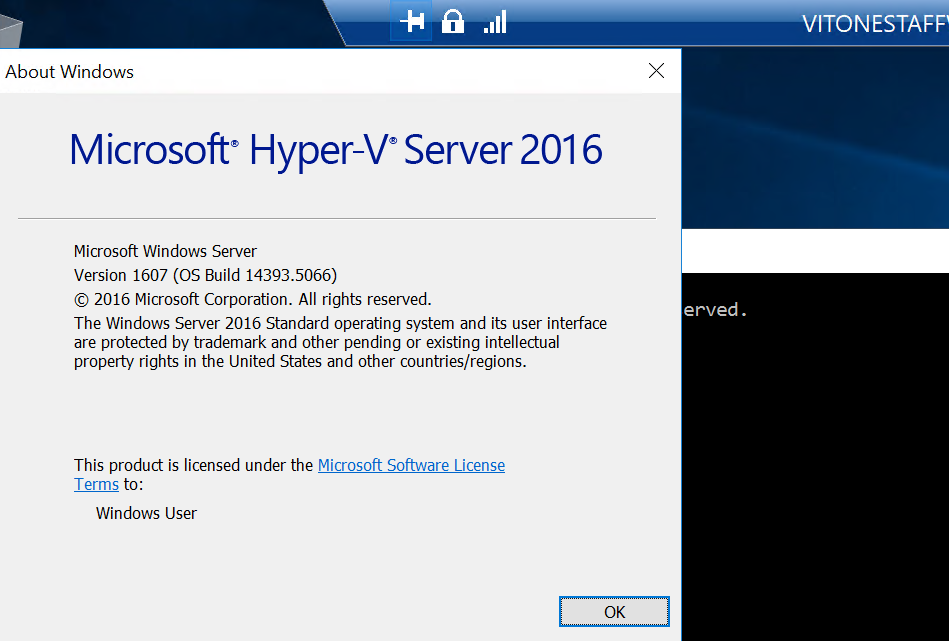
Task: Click the lock icon on the connection bar
Action: 453,20
